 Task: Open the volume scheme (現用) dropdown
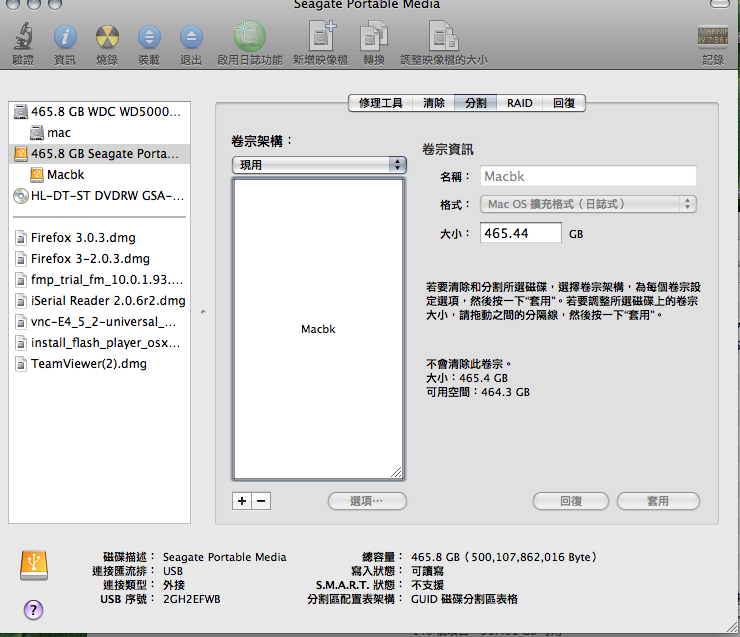[x=319, y=165]
